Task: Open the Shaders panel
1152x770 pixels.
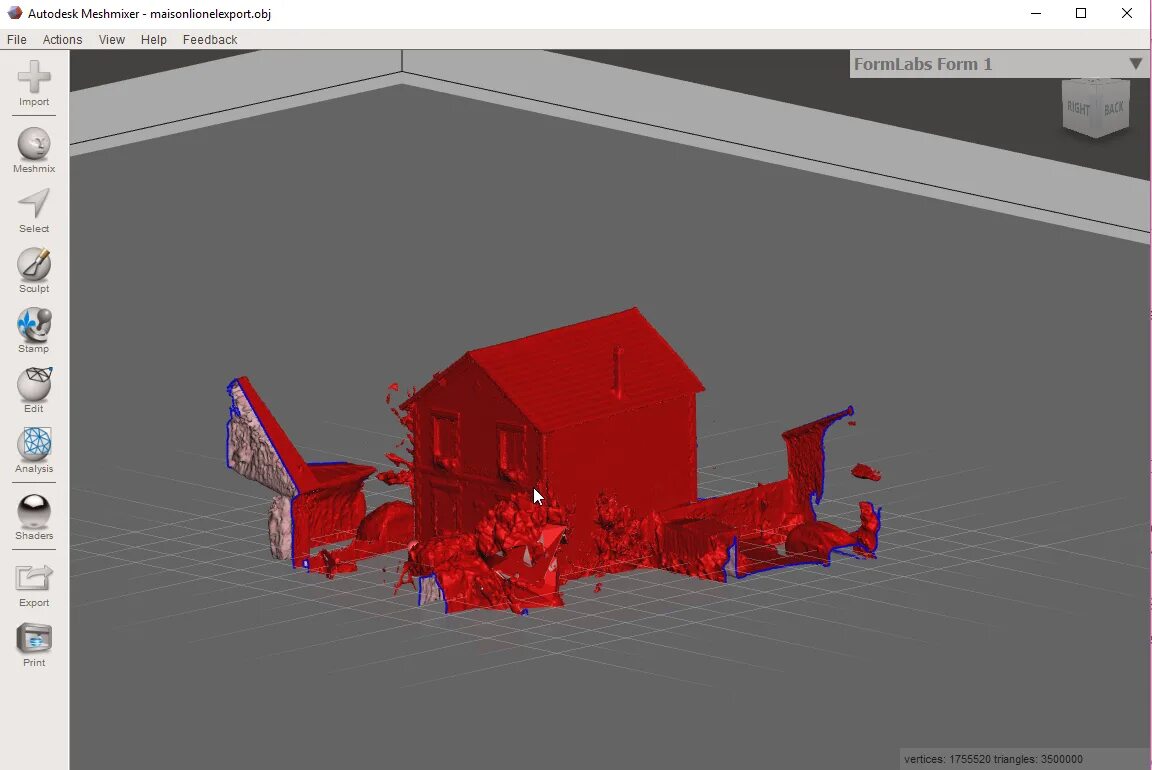Action: pos(34,517)
